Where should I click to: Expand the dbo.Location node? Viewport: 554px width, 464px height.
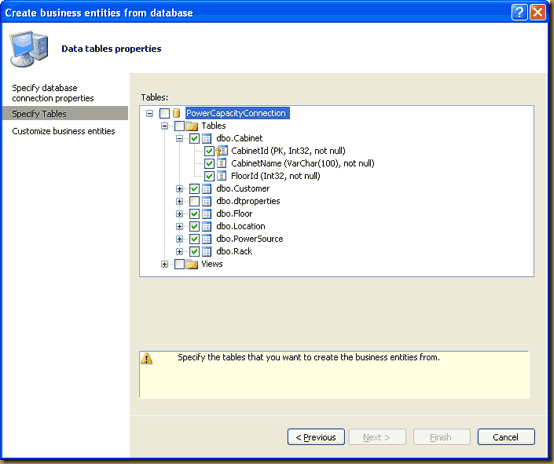(x=179, y=227)
